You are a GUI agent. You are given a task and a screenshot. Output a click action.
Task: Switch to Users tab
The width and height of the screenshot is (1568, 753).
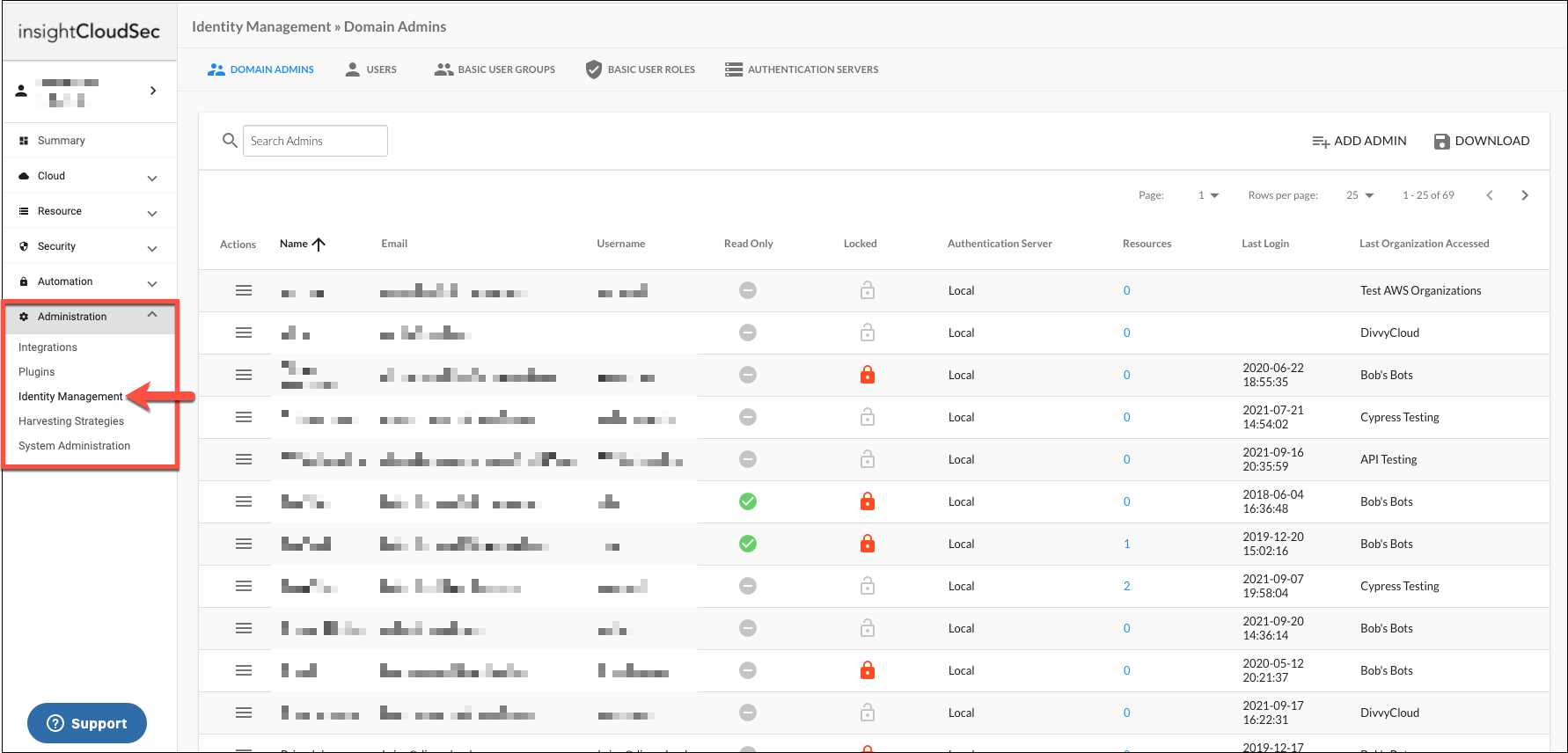[370, 69]
